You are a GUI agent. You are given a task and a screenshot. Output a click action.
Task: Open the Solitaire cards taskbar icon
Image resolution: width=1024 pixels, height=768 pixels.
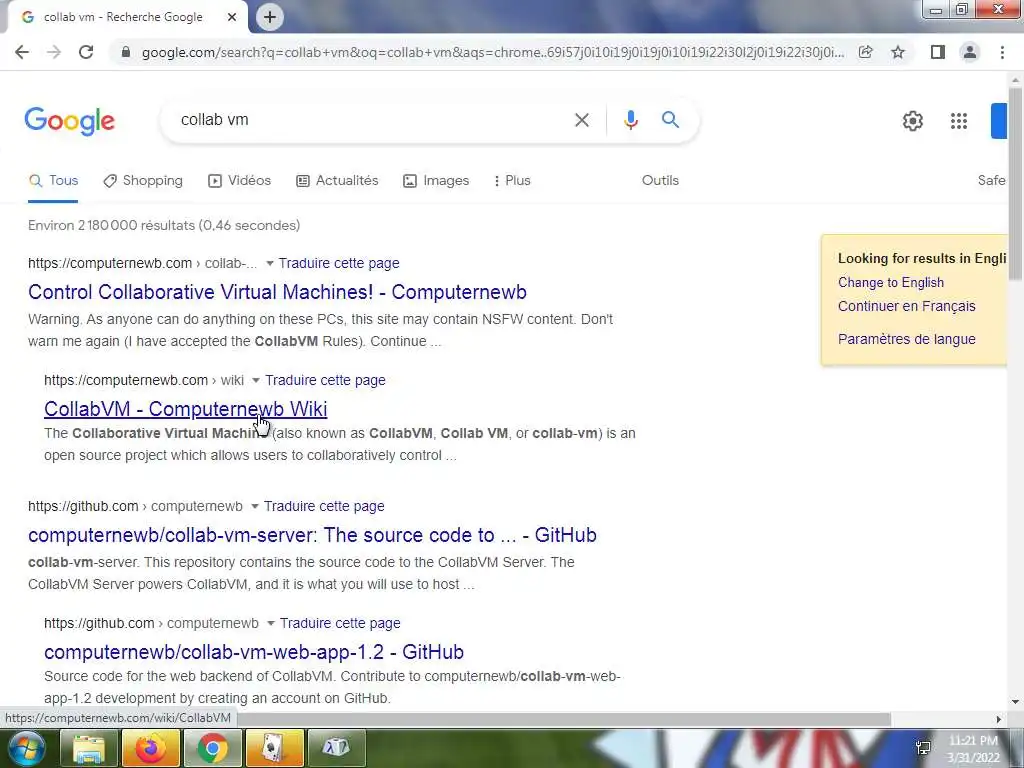274,748
